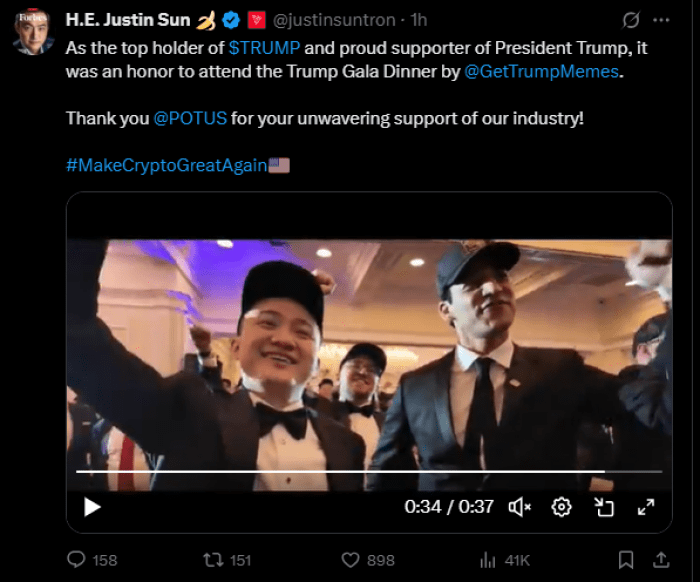Enter fullscreen video mode

(x=646, y=507)
